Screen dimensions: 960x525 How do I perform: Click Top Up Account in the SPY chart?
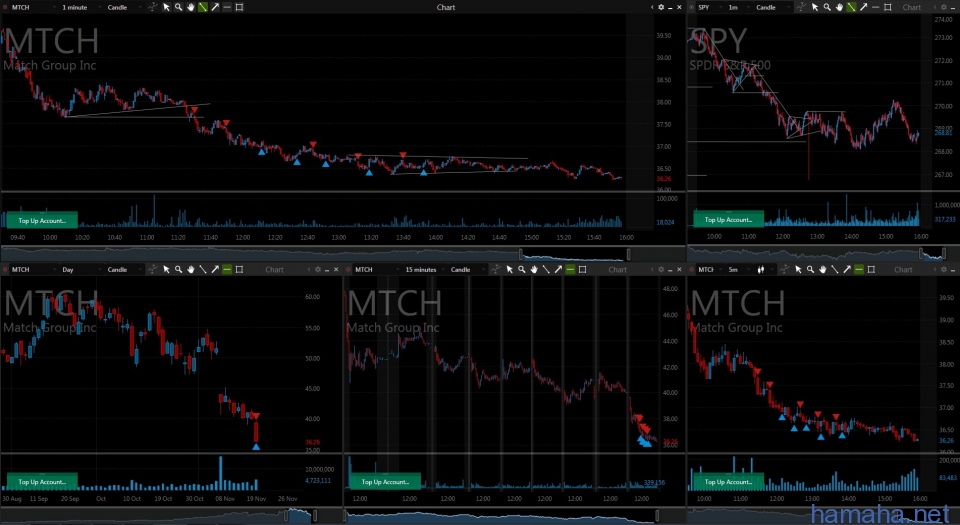pyautogui.click(x=728, y=219)
